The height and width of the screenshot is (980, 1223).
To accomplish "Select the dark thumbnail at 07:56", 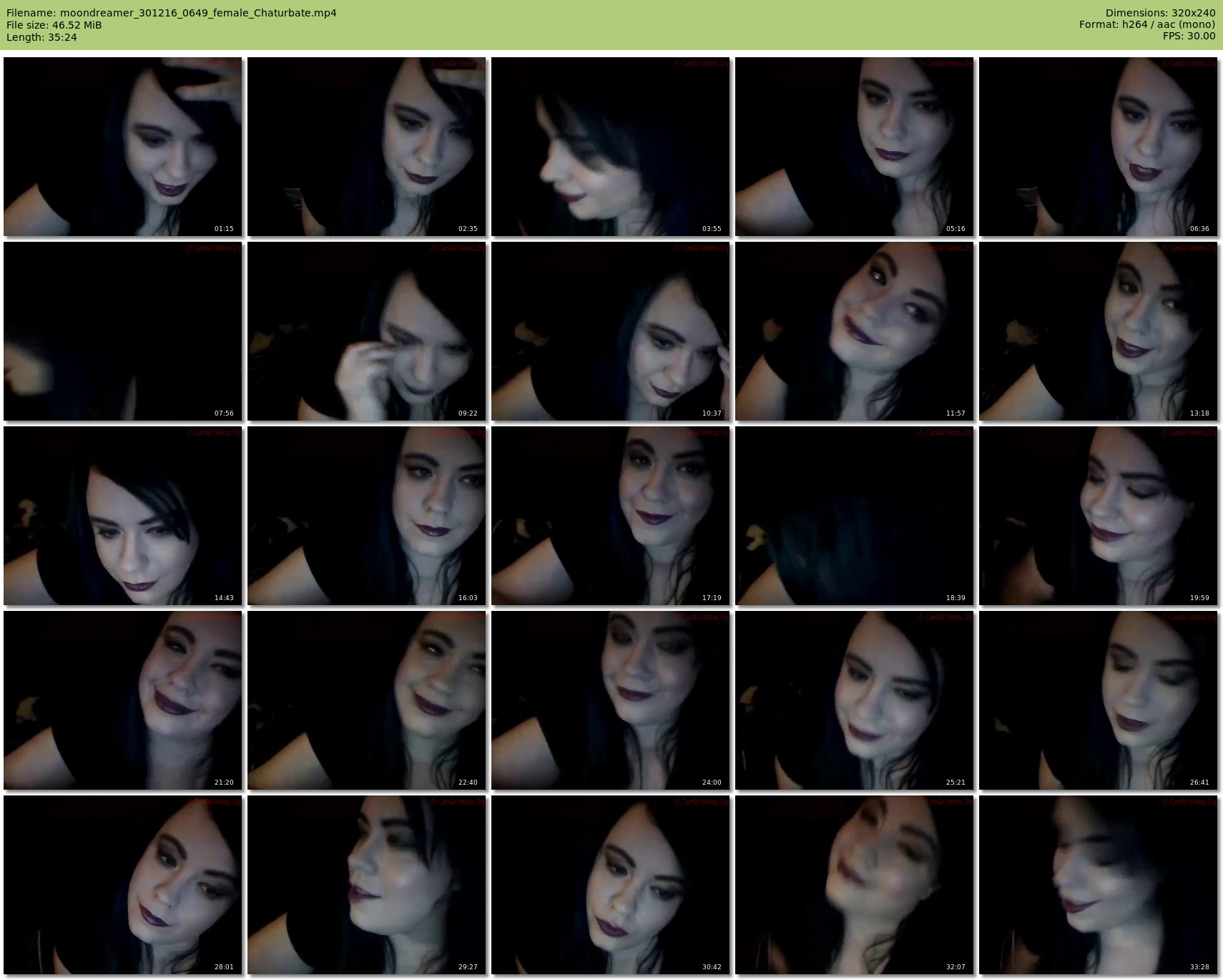I will tap(123, 331).
